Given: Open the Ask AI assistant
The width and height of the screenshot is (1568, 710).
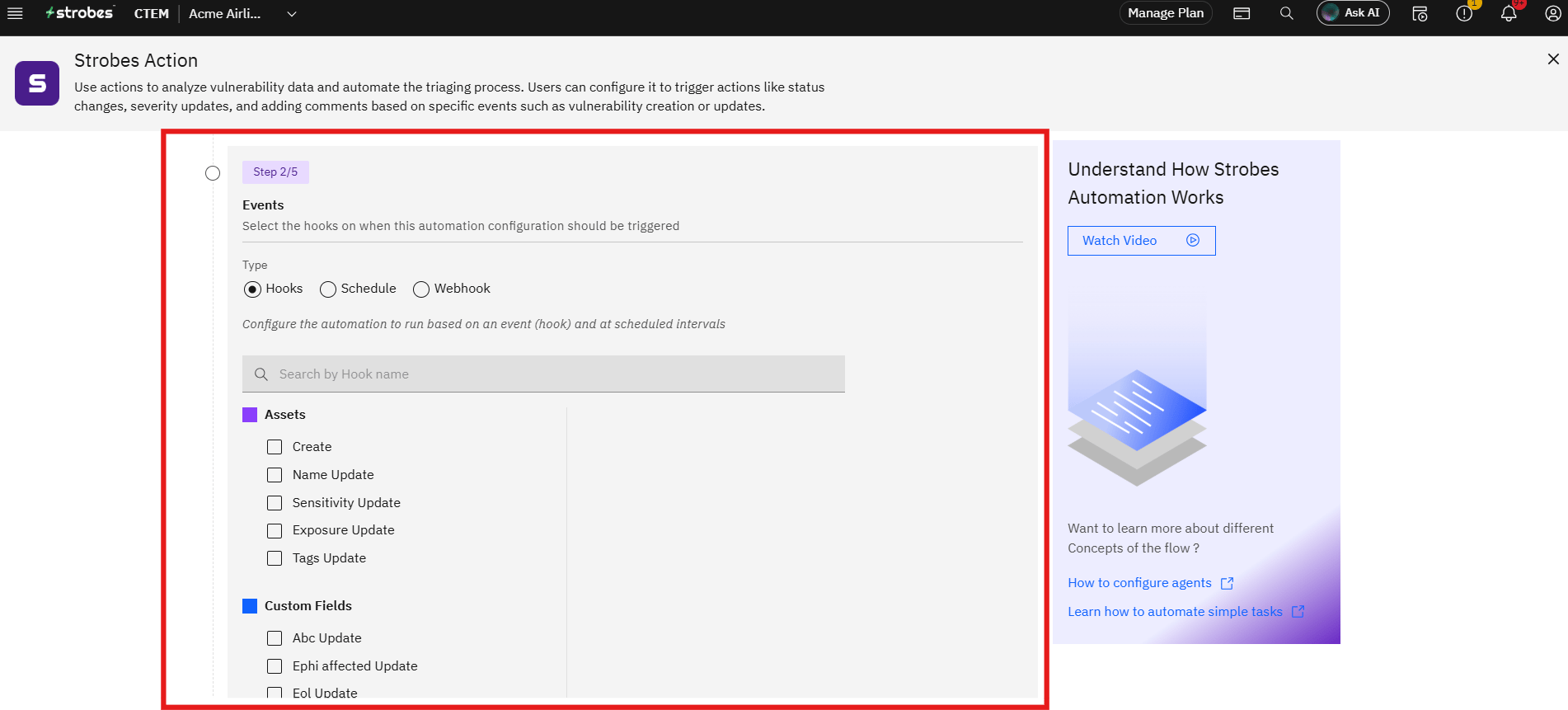Looking at the screenshot, I should click(x=1353, y=13).
